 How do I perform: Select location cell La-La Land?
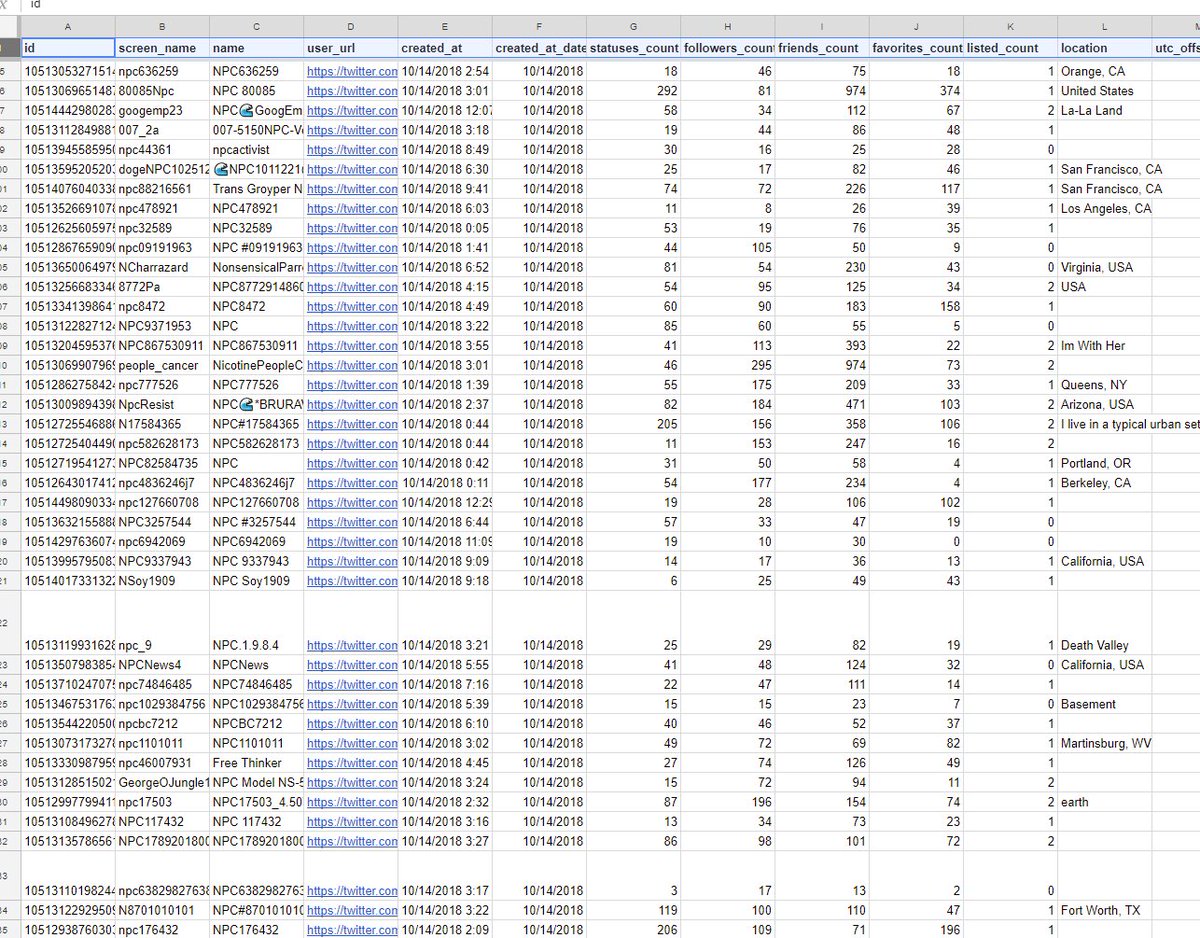point(1105,111)
